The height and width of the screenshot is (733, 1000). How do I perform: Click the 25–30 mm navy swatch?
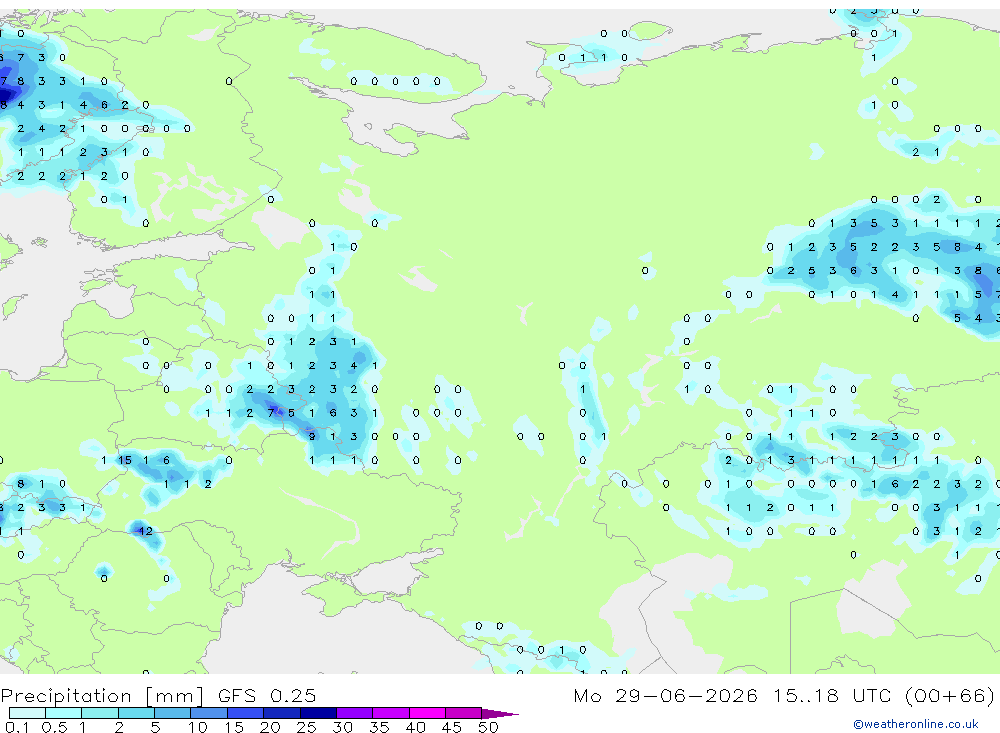[x=318, y=713]
